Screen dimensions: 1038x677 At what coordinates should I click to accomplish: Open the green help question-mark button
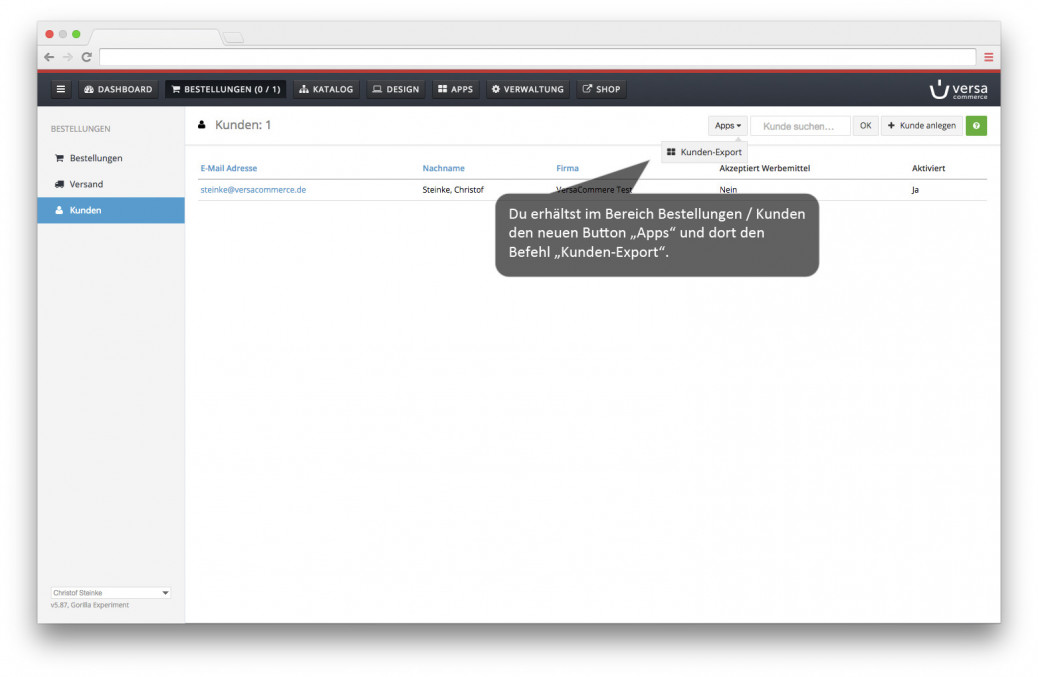coord(976,126)
